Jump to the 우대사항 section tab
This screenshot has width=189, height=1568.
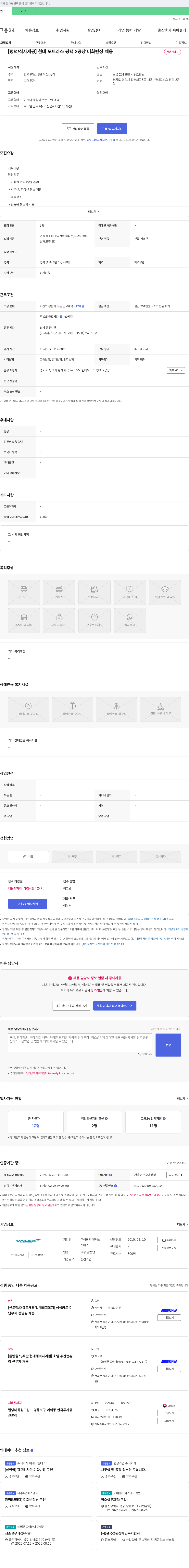pos(76,43)
